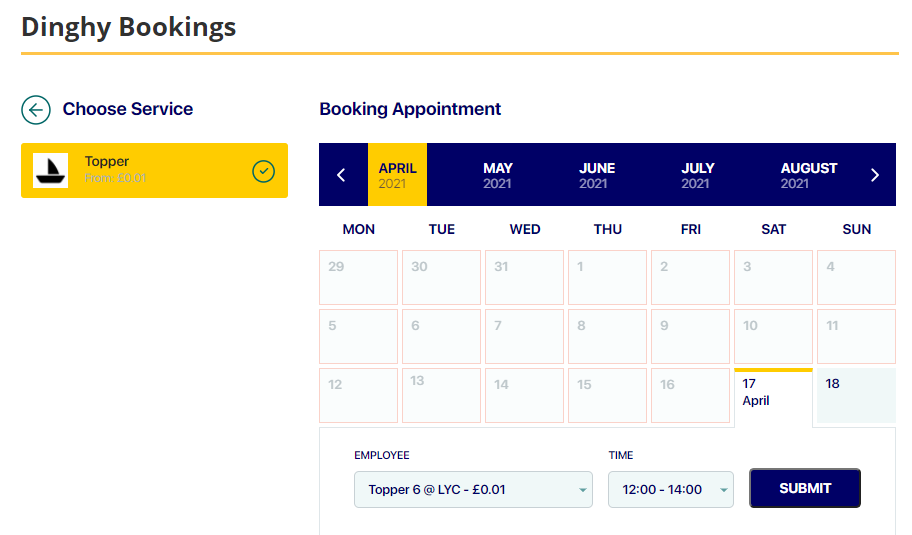Viewport: 912px width, 535px height.
Task: Show later months with right chevron
Action: point(875,175)
